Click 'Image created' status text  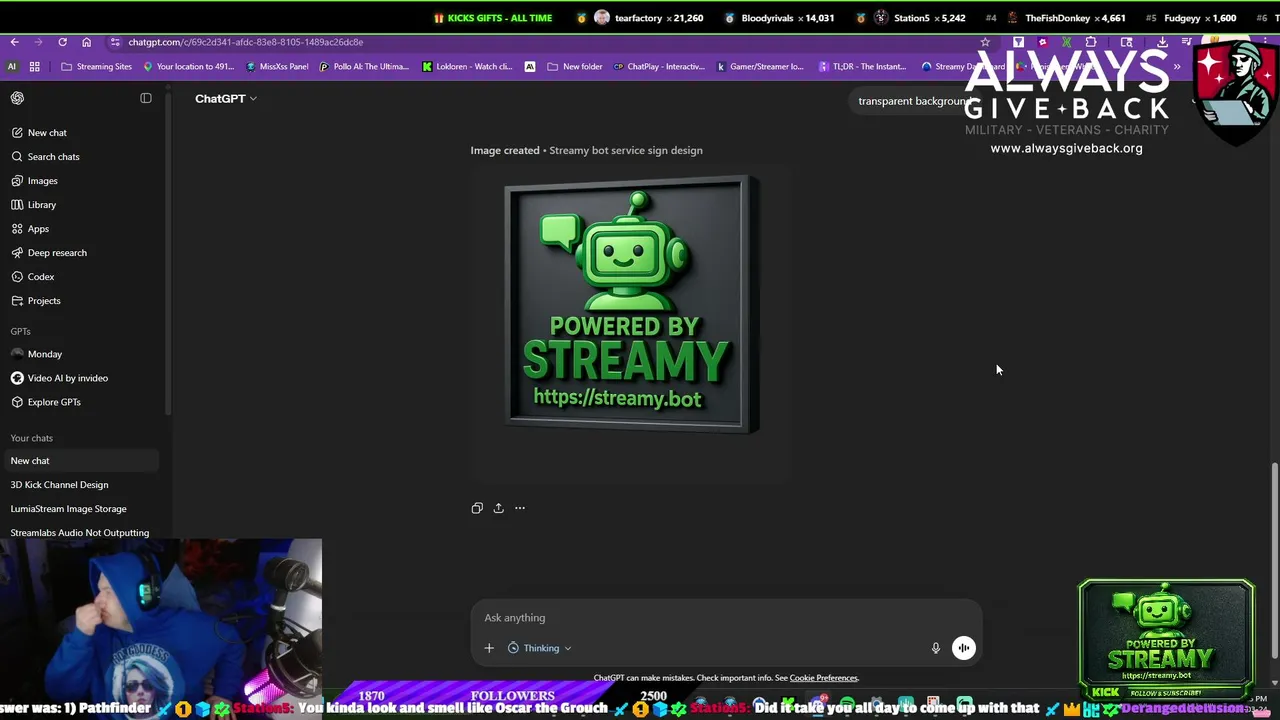click(x=505, y=150)
